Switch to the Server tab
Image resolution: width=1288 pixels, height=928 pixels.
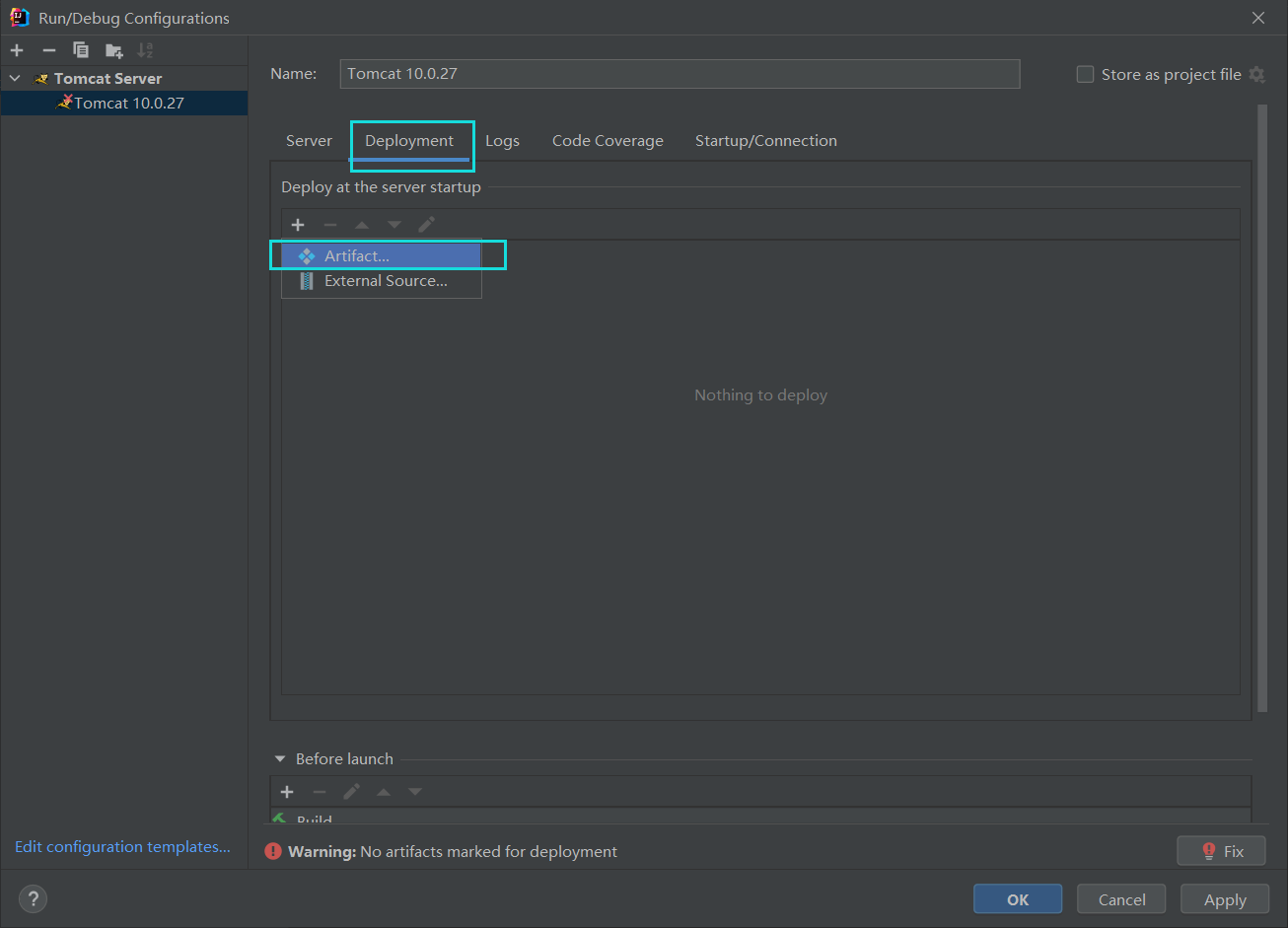pyautogui.click(x=309, y=141)
